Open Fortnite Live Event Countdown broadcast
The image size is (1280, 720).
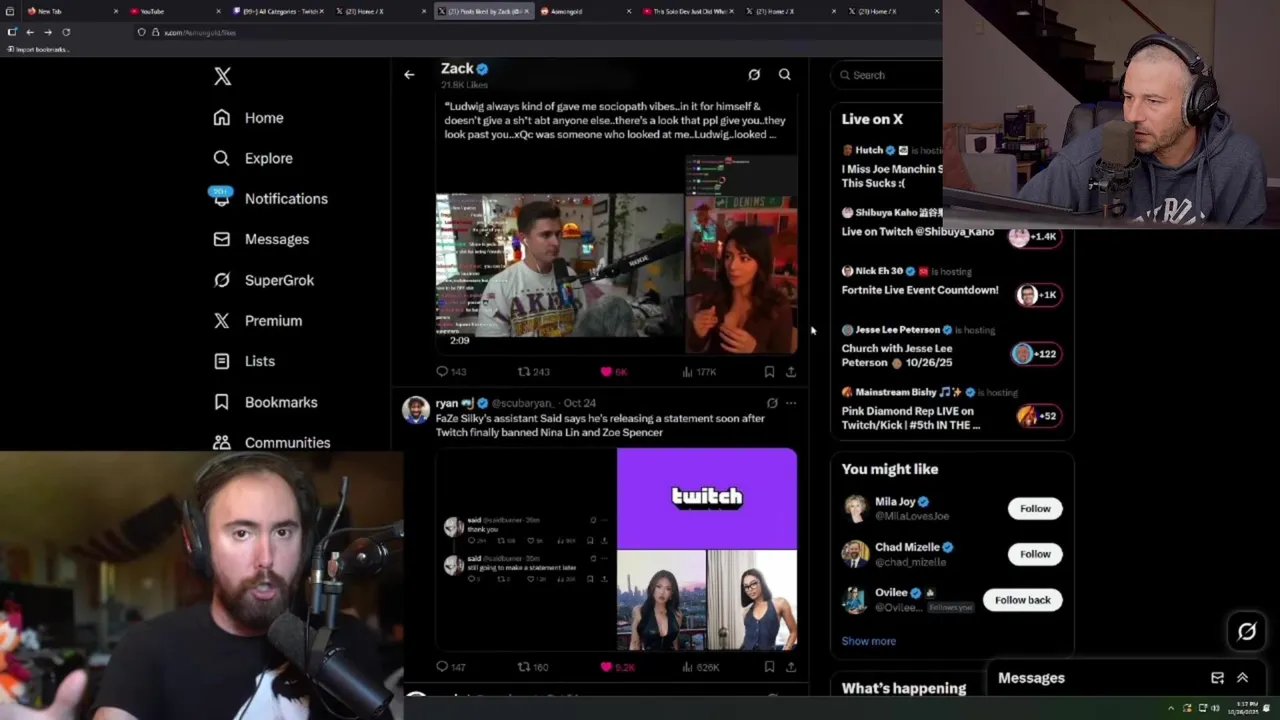pos(951,281)
